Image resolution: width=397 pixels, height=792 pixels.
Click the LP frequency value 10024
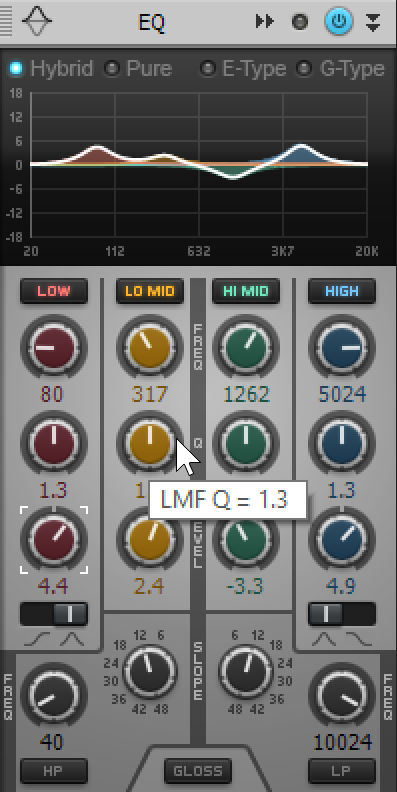click(x=343, y=742)
